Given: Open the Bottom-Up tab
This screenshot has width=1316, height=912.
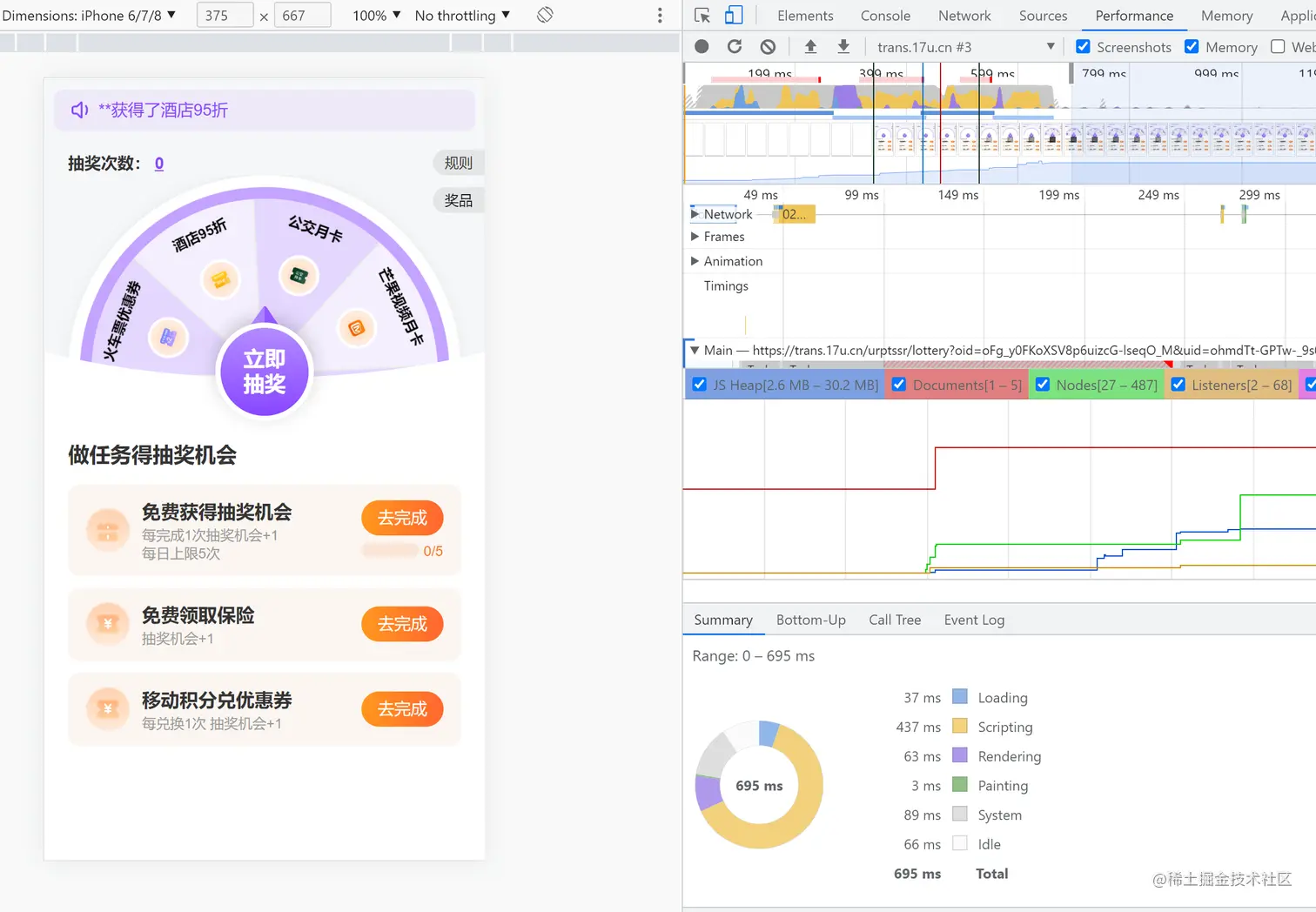Looking at the screenshot, I should point(810,620).
